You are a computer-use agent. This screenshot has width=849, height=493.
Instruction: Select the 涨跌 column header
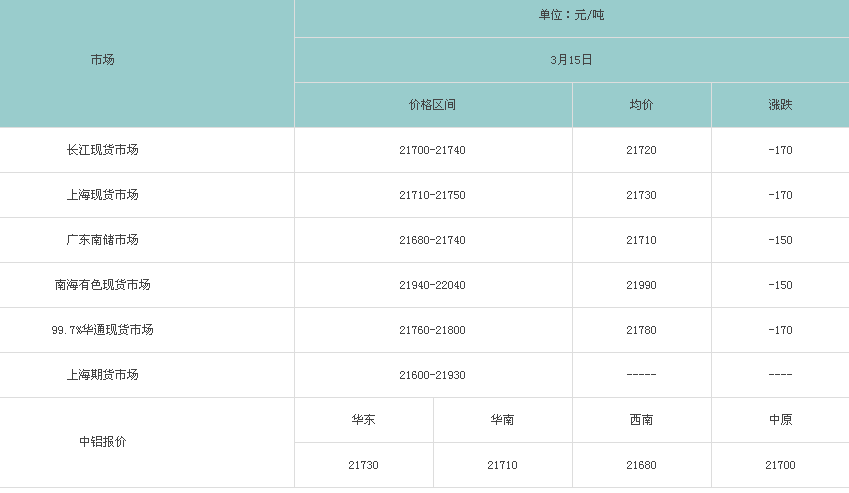pos(780,105)
